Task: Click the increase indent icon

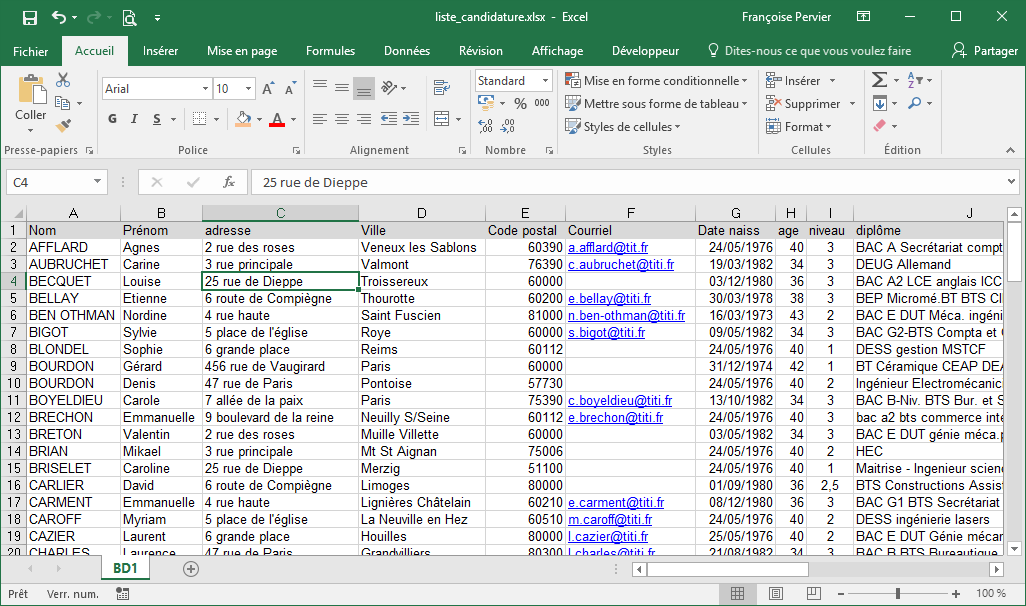Action: (411, 119)
